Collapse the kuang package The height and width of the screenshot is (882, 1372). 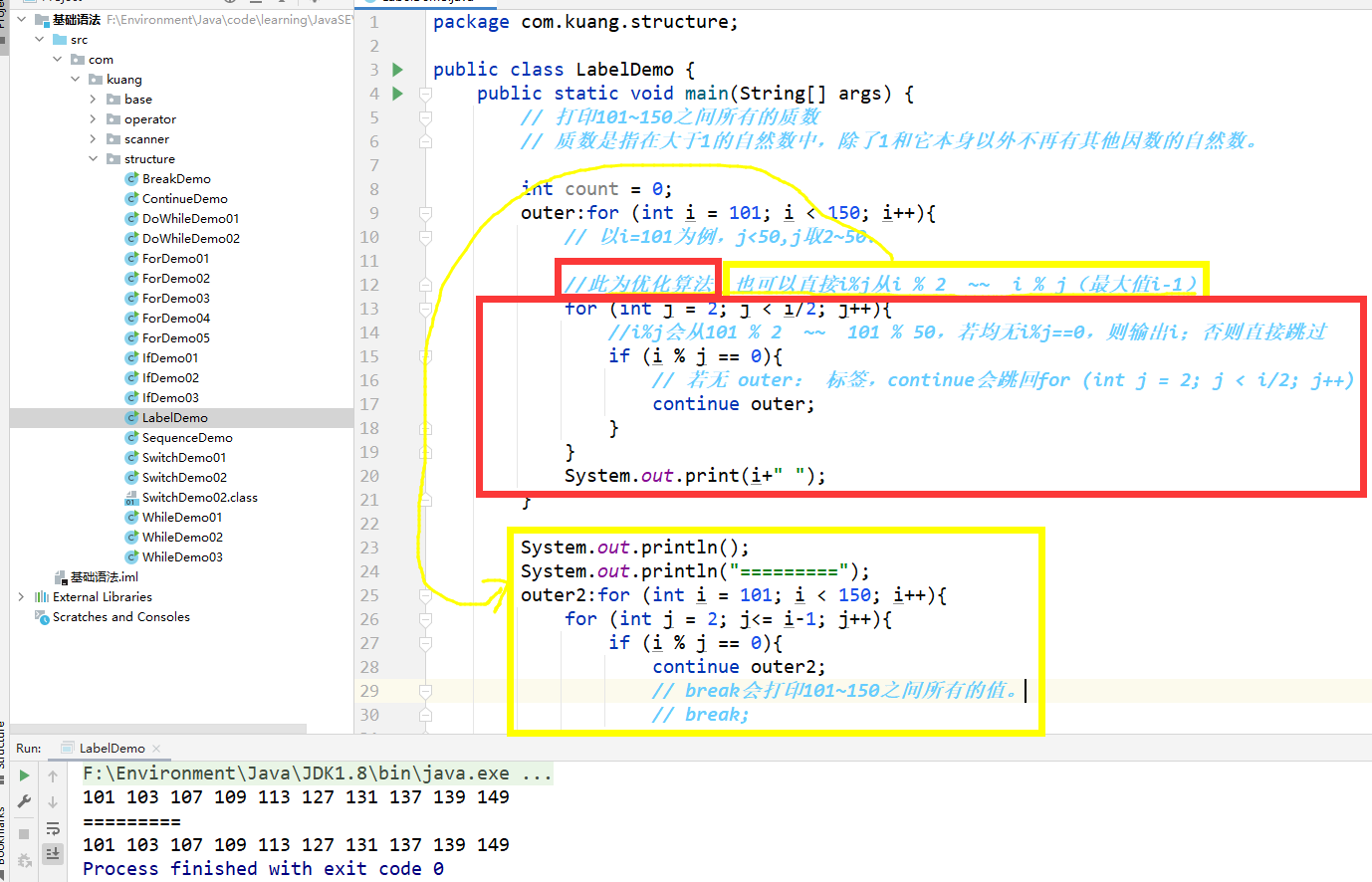[x=75, y=80]
